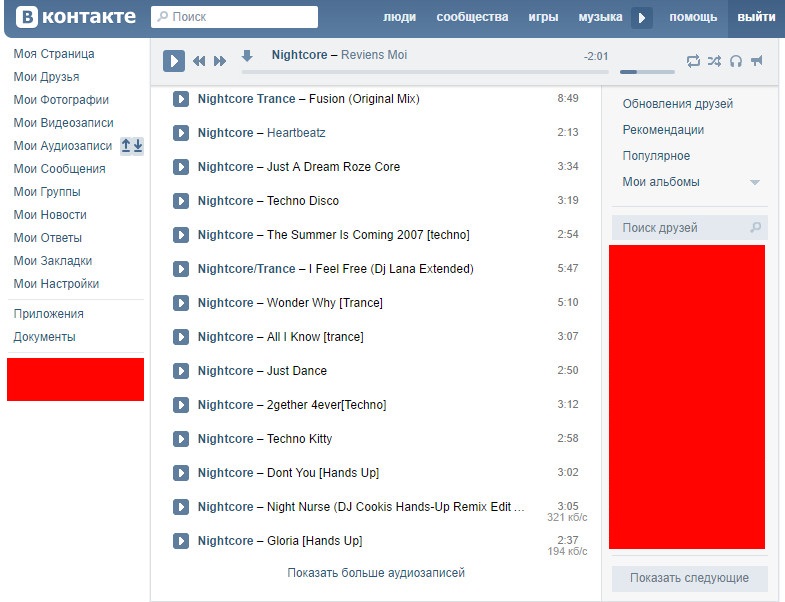
Task: Play the Nightcore – Heartbeatz track
Action: 181,133
